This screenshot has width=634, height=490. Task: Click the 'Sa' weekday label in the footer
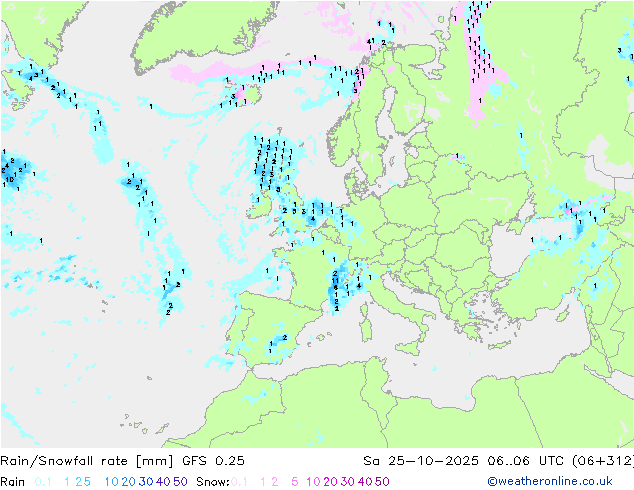[x=371, y=461]
